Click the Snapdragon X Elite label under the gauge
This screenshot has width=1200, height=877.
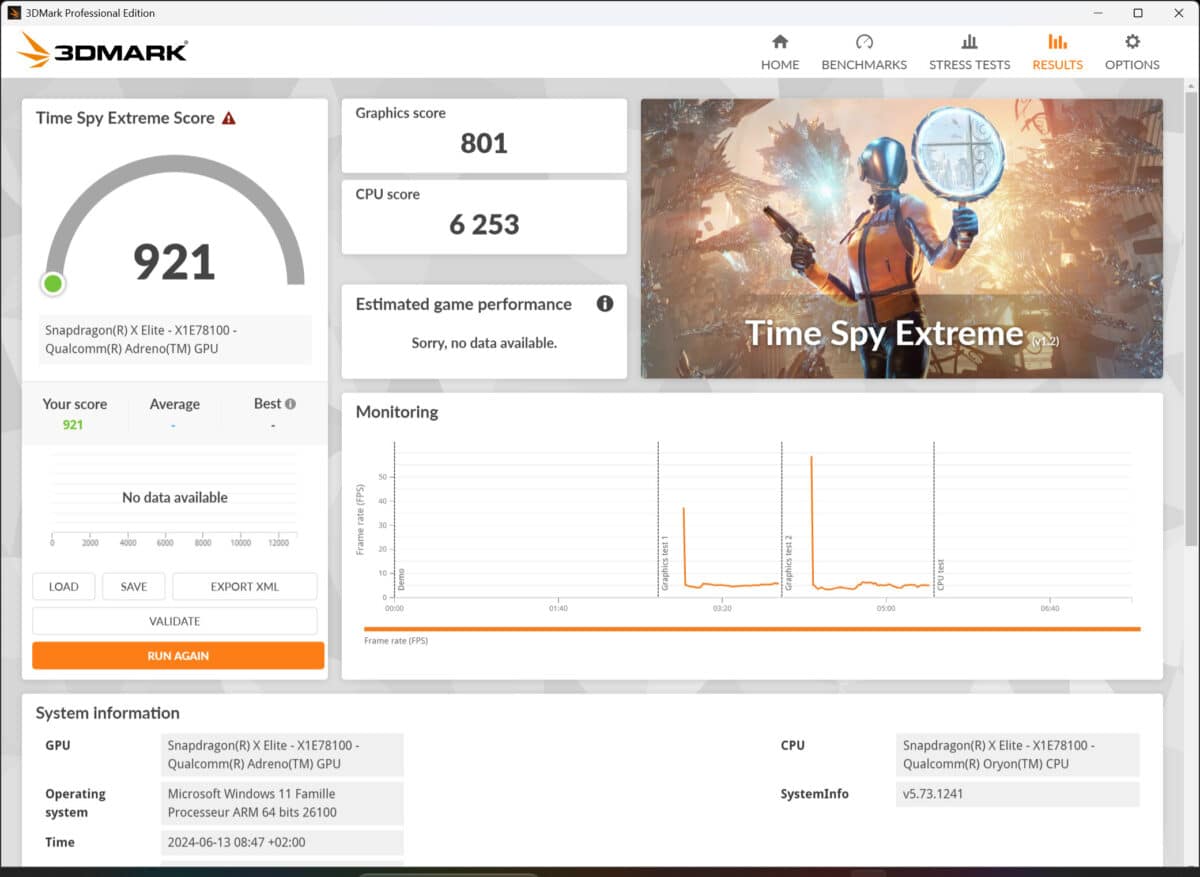point(175,340)
